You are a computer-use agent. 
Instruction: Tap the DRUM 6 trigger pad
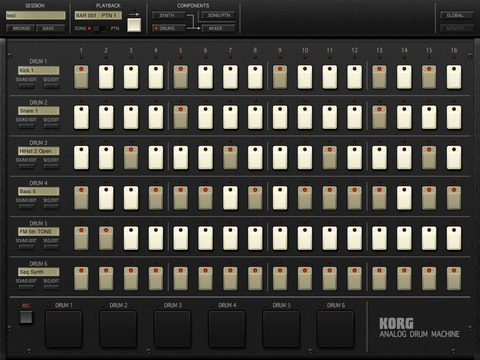[335, 329]
